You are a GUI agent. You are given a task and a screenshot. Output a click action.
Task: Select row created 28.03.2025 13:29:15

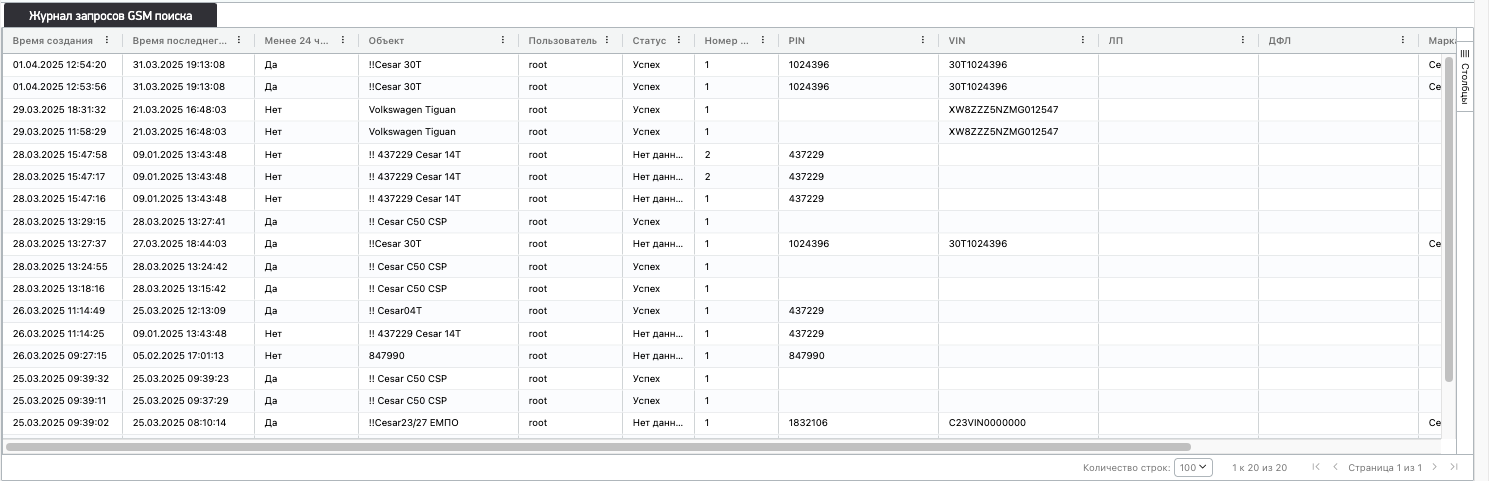click(722, 221)
